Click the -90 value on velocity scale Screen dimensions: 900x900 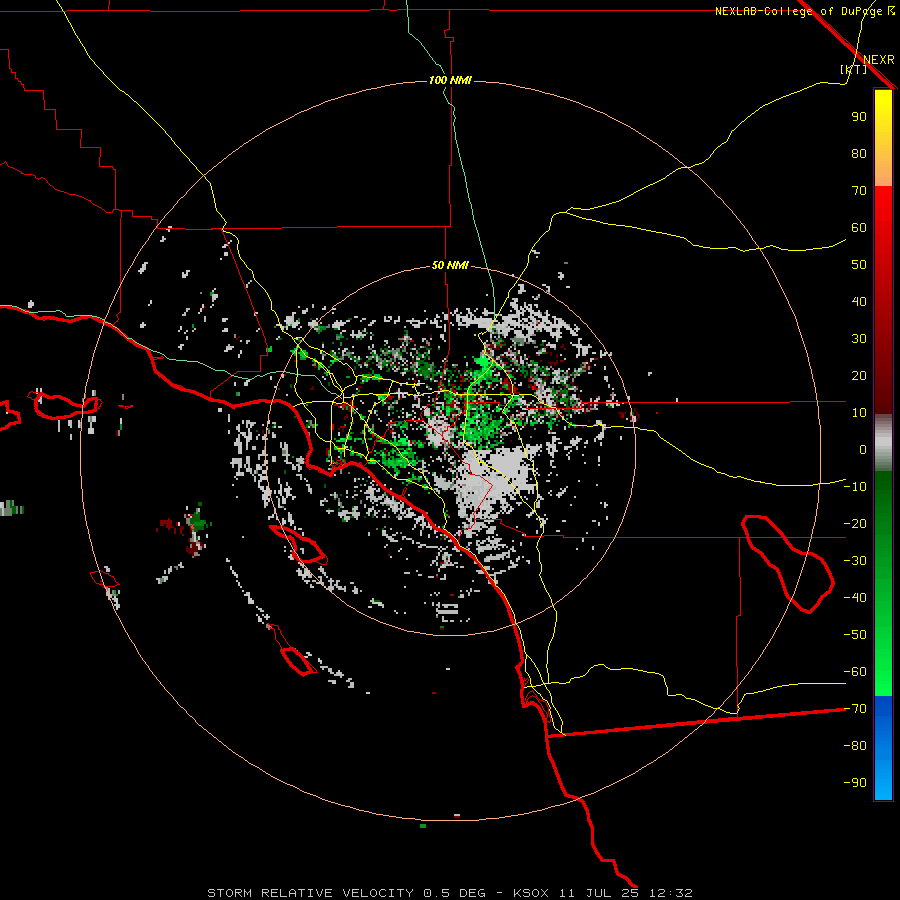pyautogui.click(x=855, y=783)
